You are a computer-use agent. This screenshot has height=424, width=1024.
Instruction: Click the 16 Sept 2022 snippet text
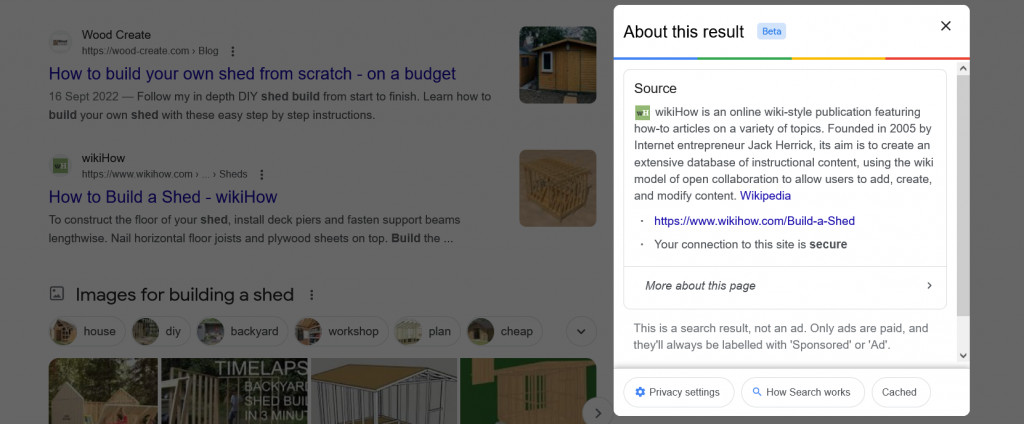click(x=270, y=106)
